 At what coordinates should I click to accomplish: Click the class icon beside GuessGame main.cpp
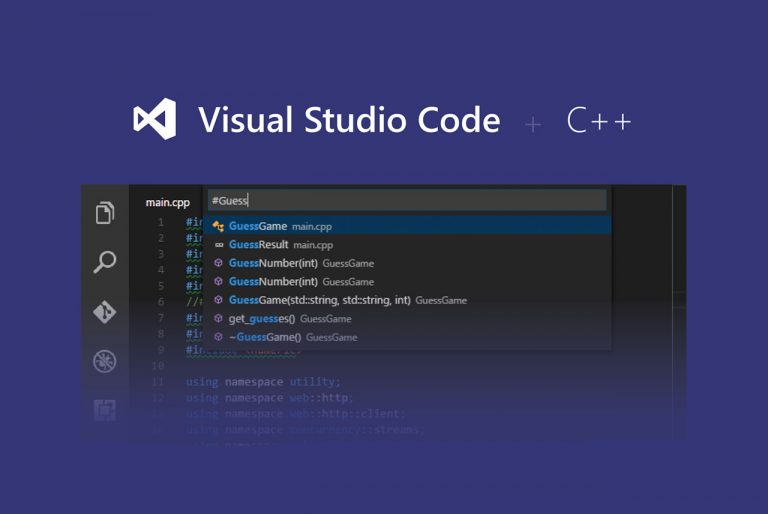coord(218,226)
